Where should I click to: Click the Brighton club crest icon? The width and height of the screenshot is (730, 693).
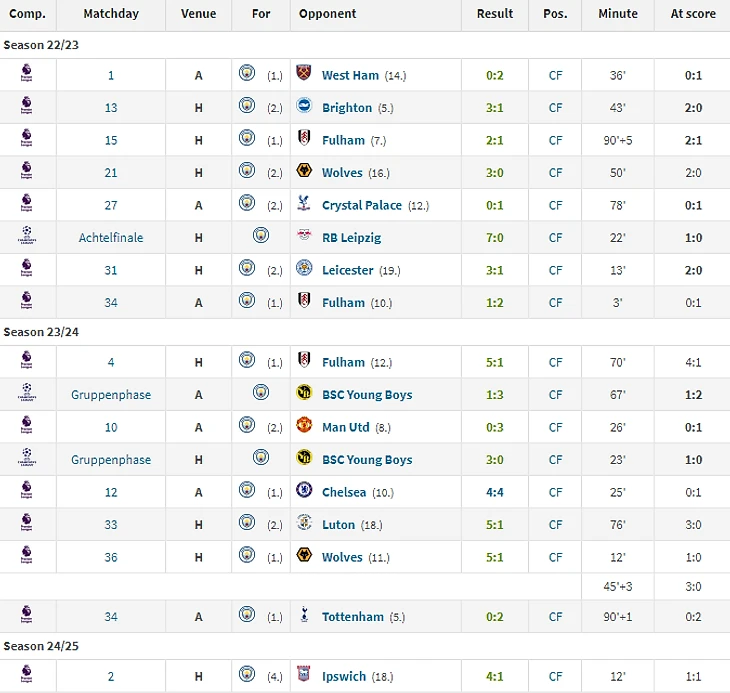coord(304,105)
